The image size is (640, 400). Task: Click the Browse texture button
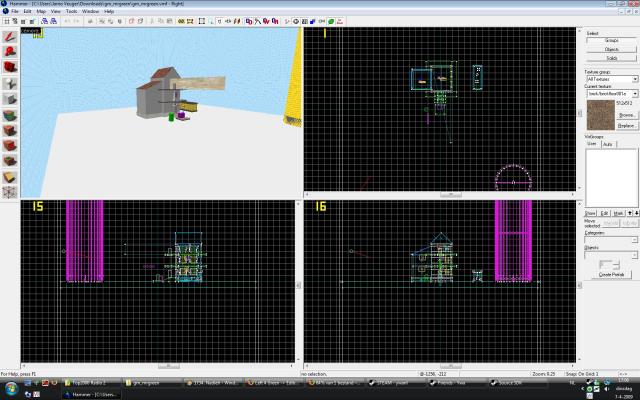tap(627, 115)
